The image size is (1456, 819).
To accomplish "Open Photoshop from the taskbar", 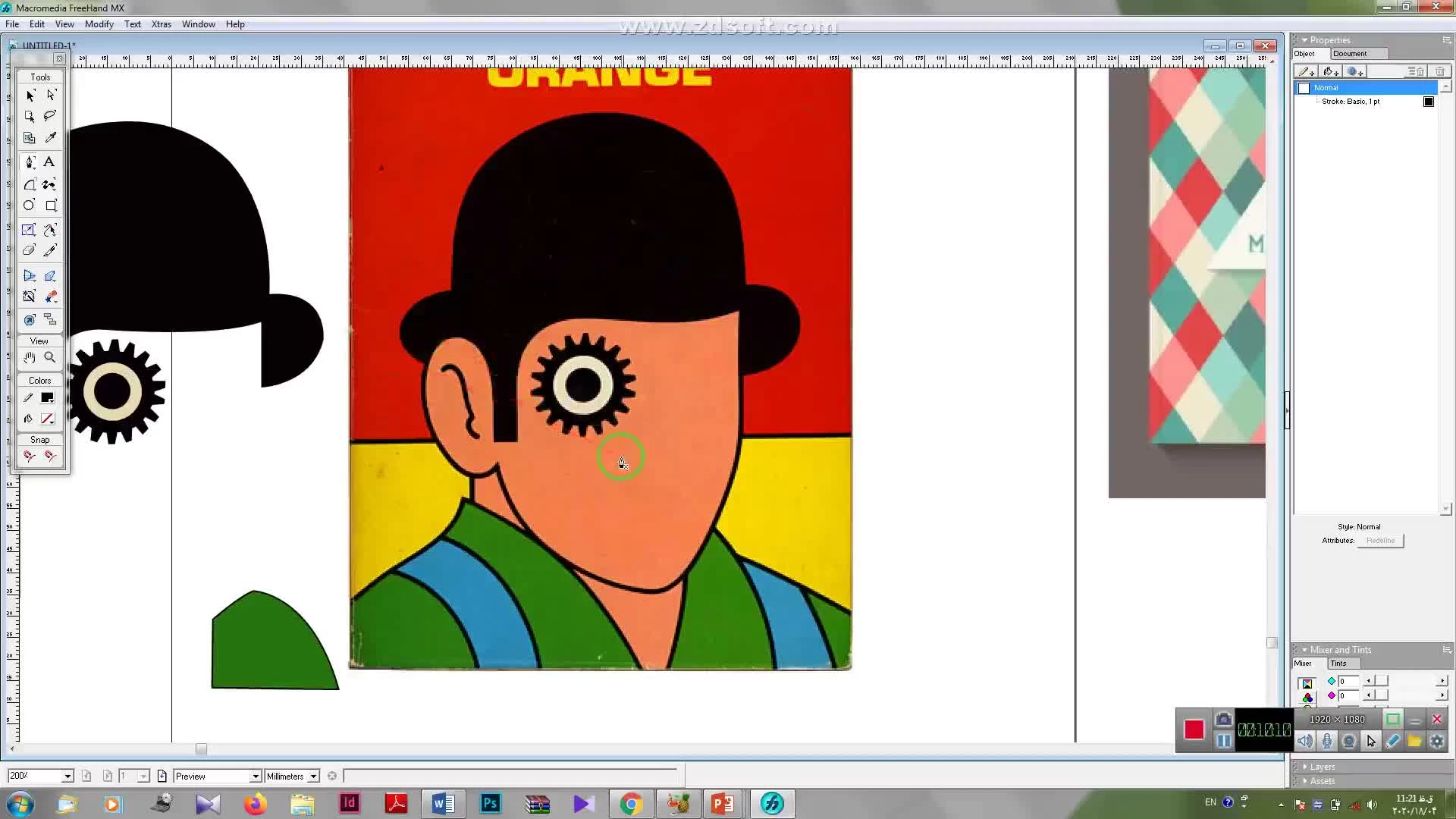I will click(x=491, y=803).
